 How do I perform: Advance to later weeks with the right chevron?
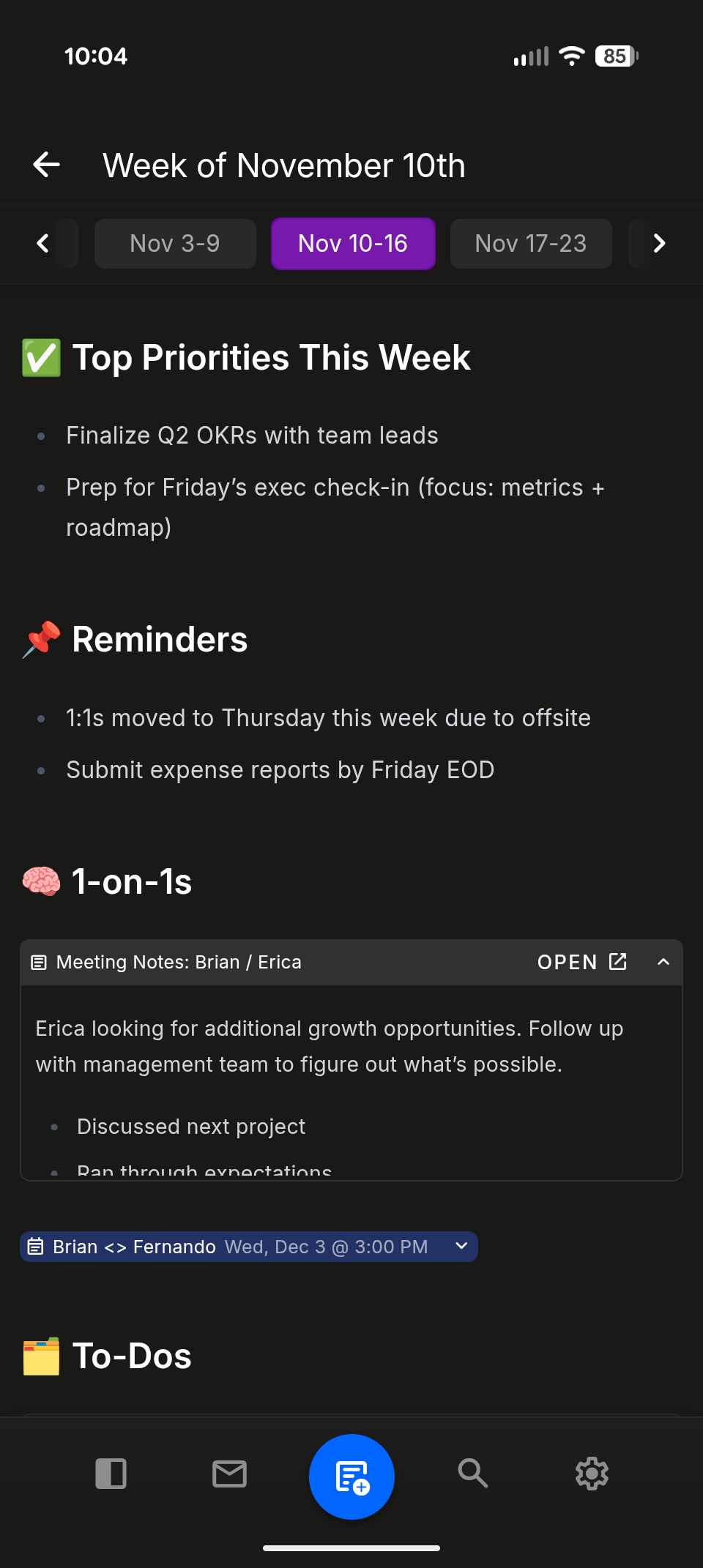tap(658, 244)
